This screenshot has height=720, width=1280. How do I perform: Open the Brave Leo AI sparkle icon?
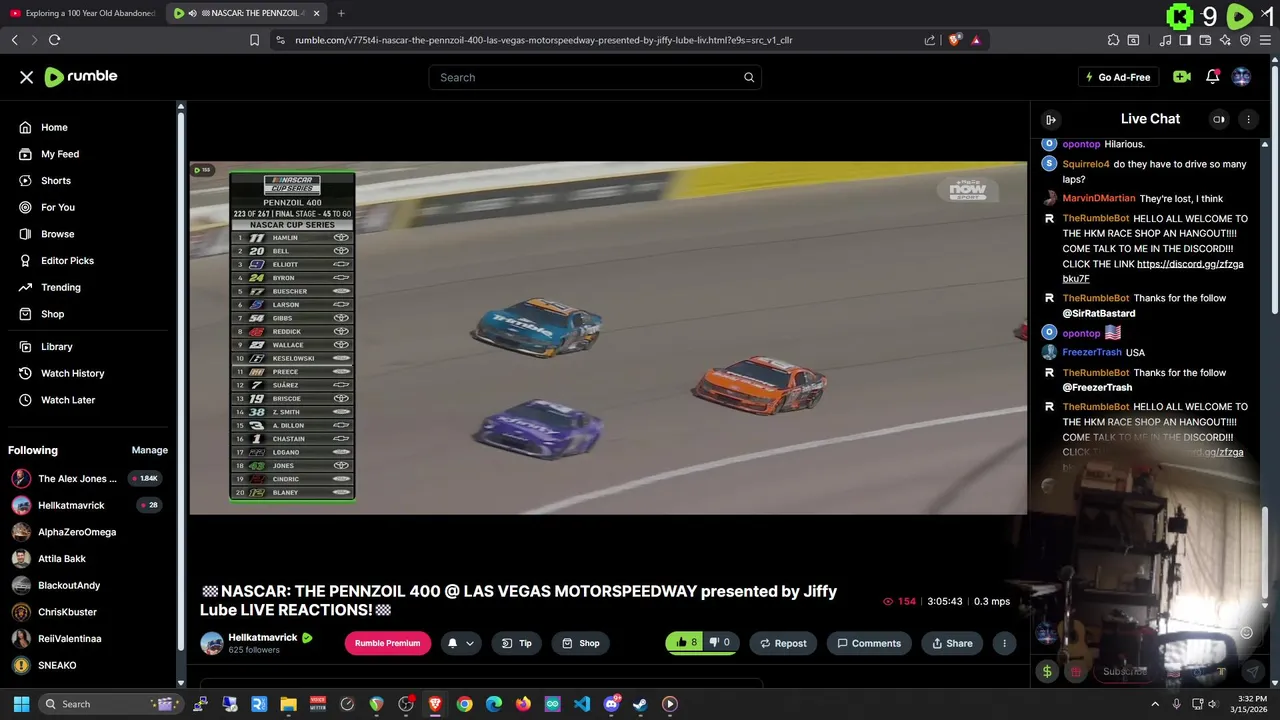[x=1225, y=40]
